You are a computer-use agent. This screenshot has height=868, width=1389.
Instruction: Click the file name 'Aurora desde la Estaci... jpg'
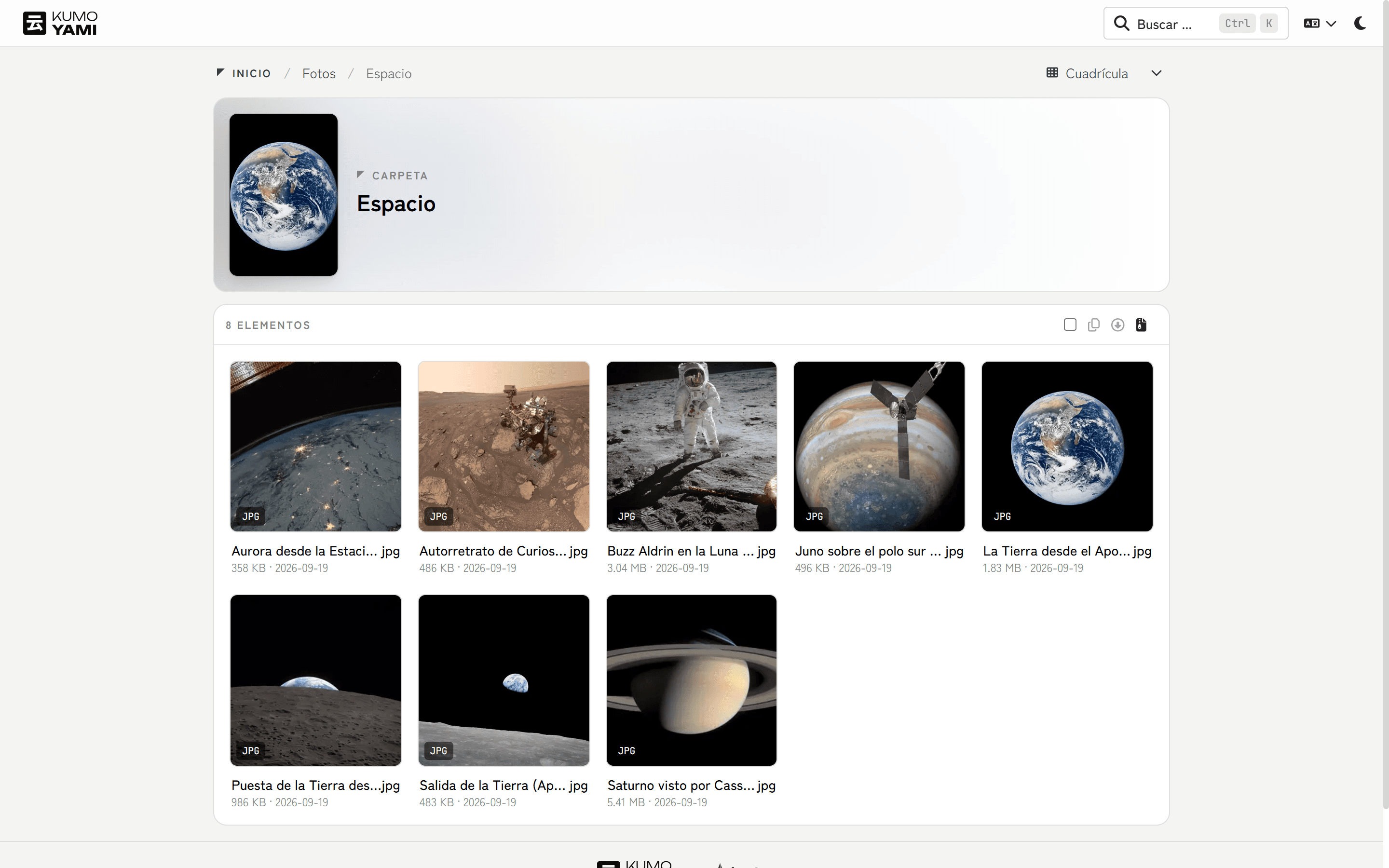[x=316, y=551]
